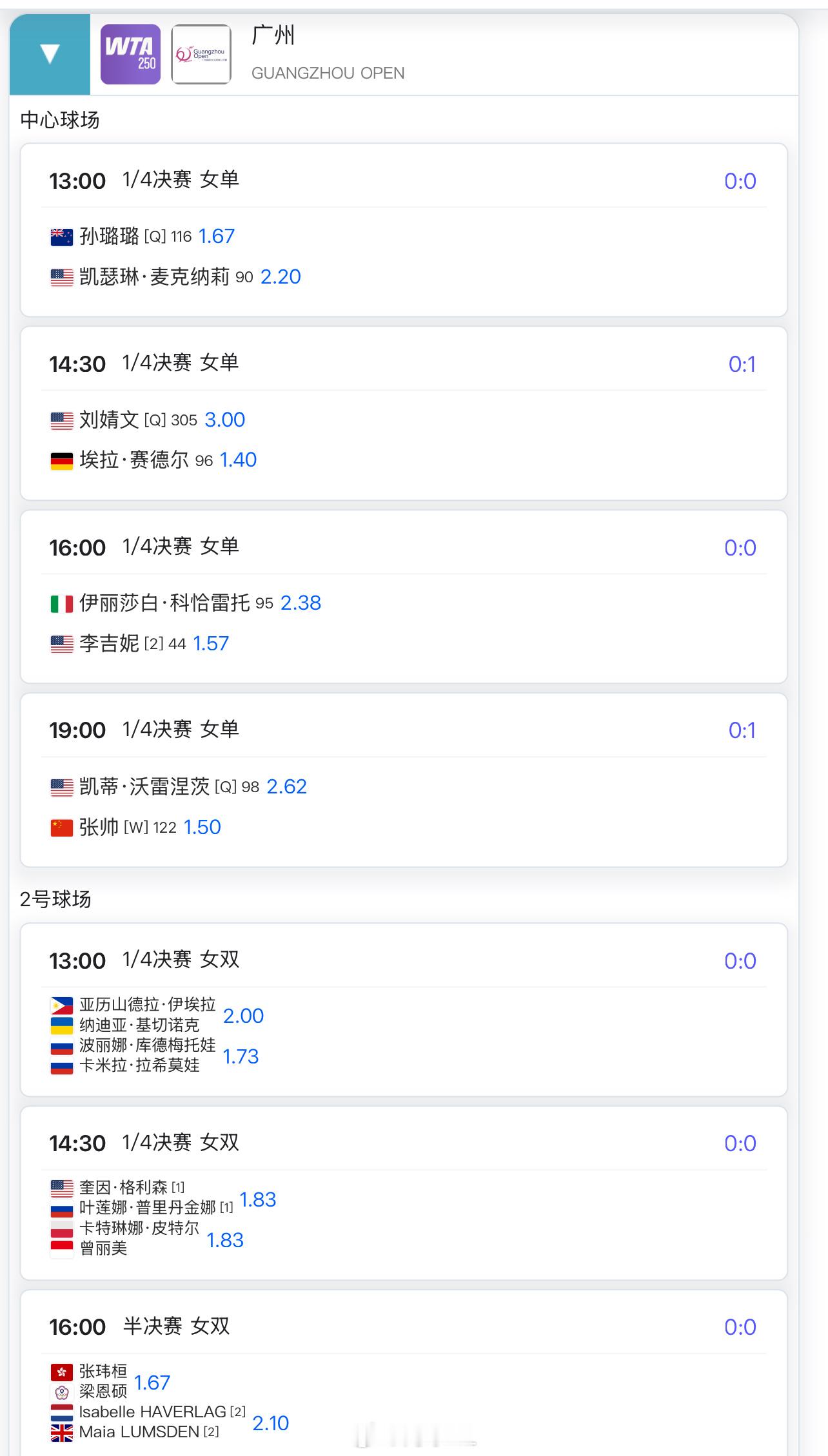Click the German flag beside 埃拉·赛德尔

[62, 461]
